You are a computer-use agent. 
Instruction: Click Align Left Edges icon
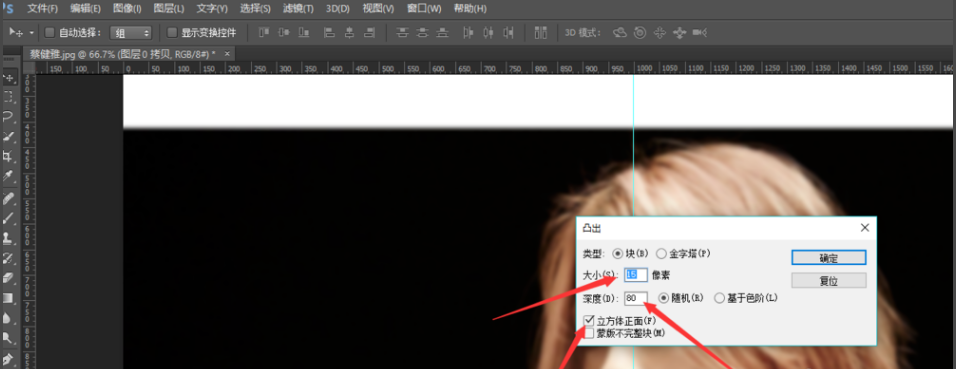click(329, 32)
